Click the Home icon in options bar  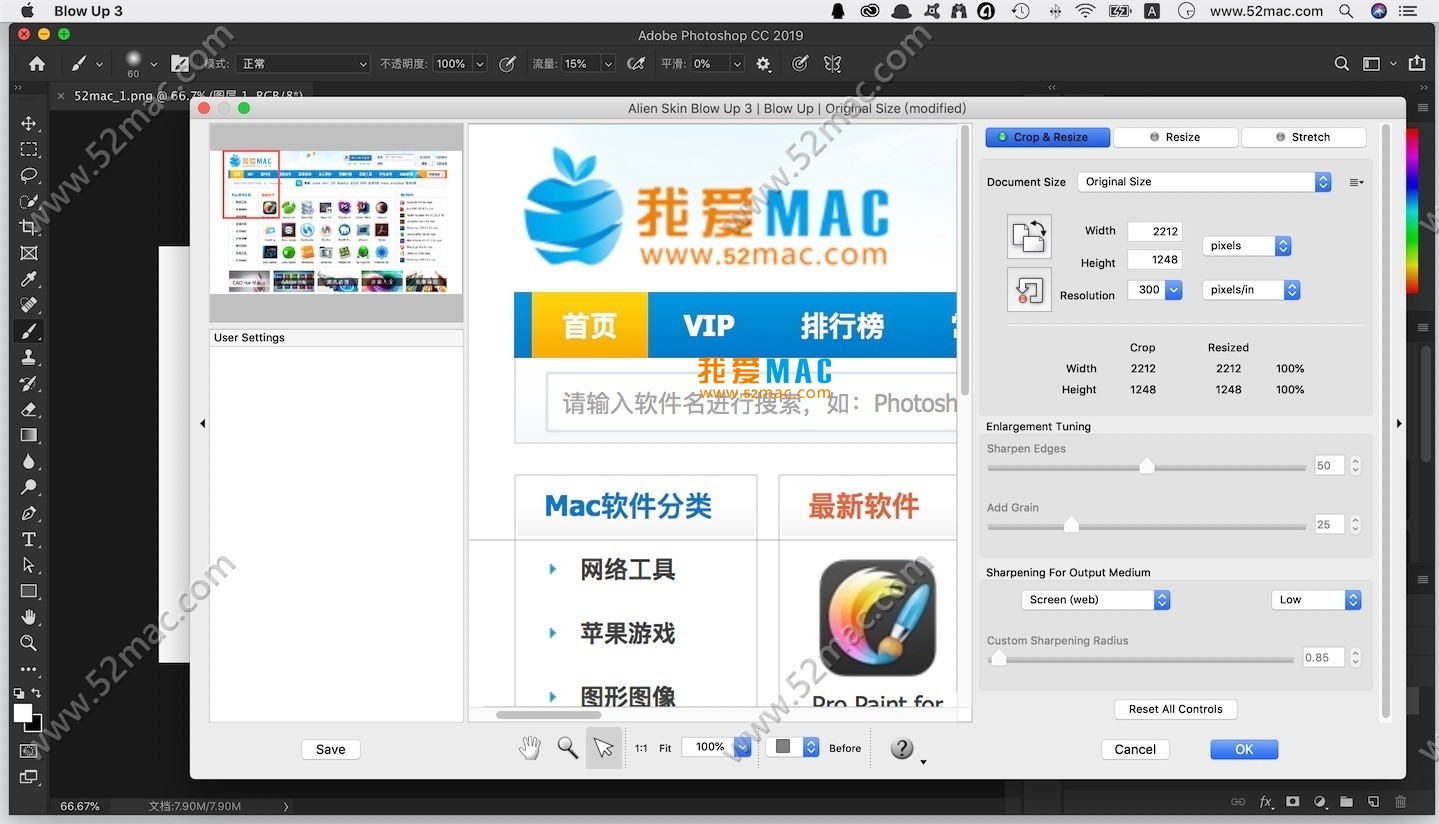pos(37,63)
